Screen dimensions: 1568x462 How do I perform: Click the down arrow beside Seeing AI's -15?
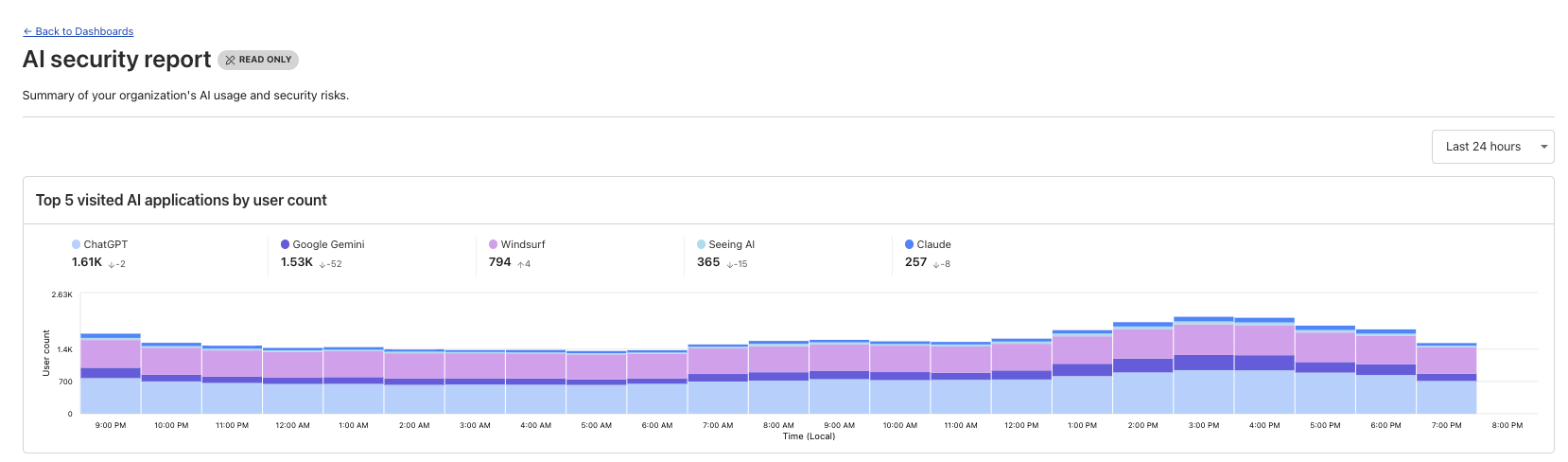coord(729,264)
